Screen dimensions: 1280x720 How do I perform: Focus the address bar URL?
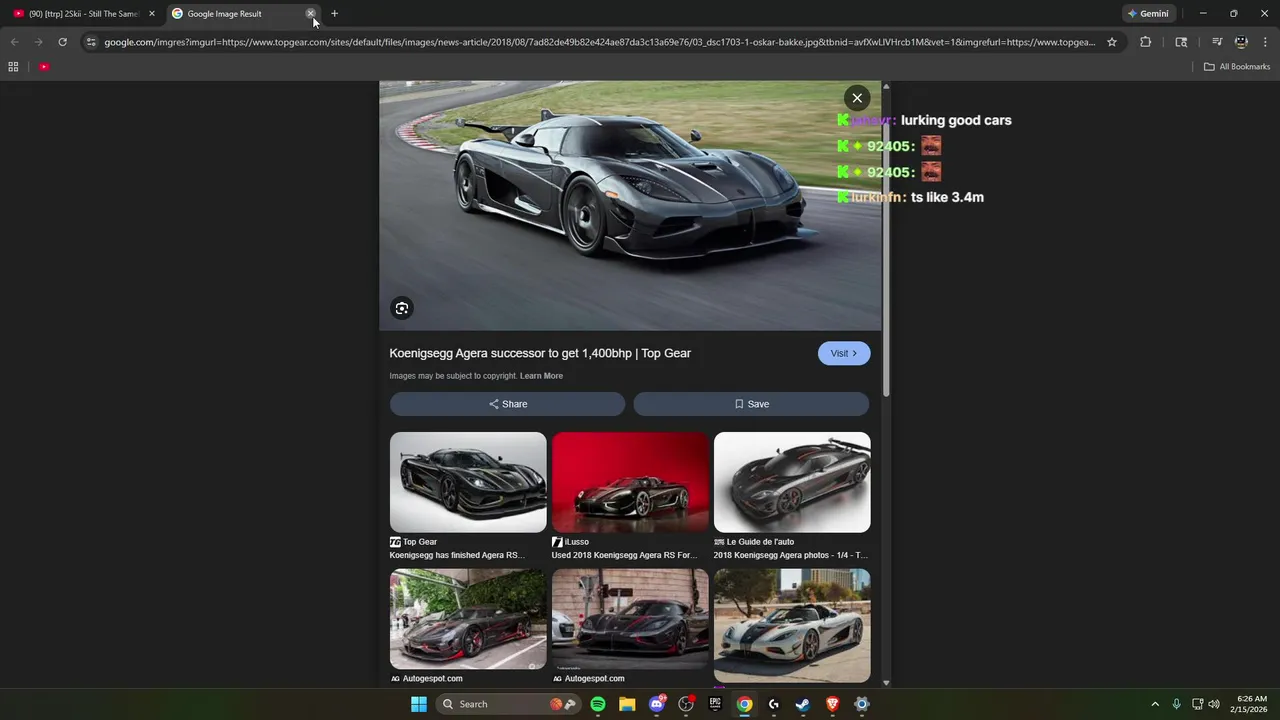coord(600,42)
